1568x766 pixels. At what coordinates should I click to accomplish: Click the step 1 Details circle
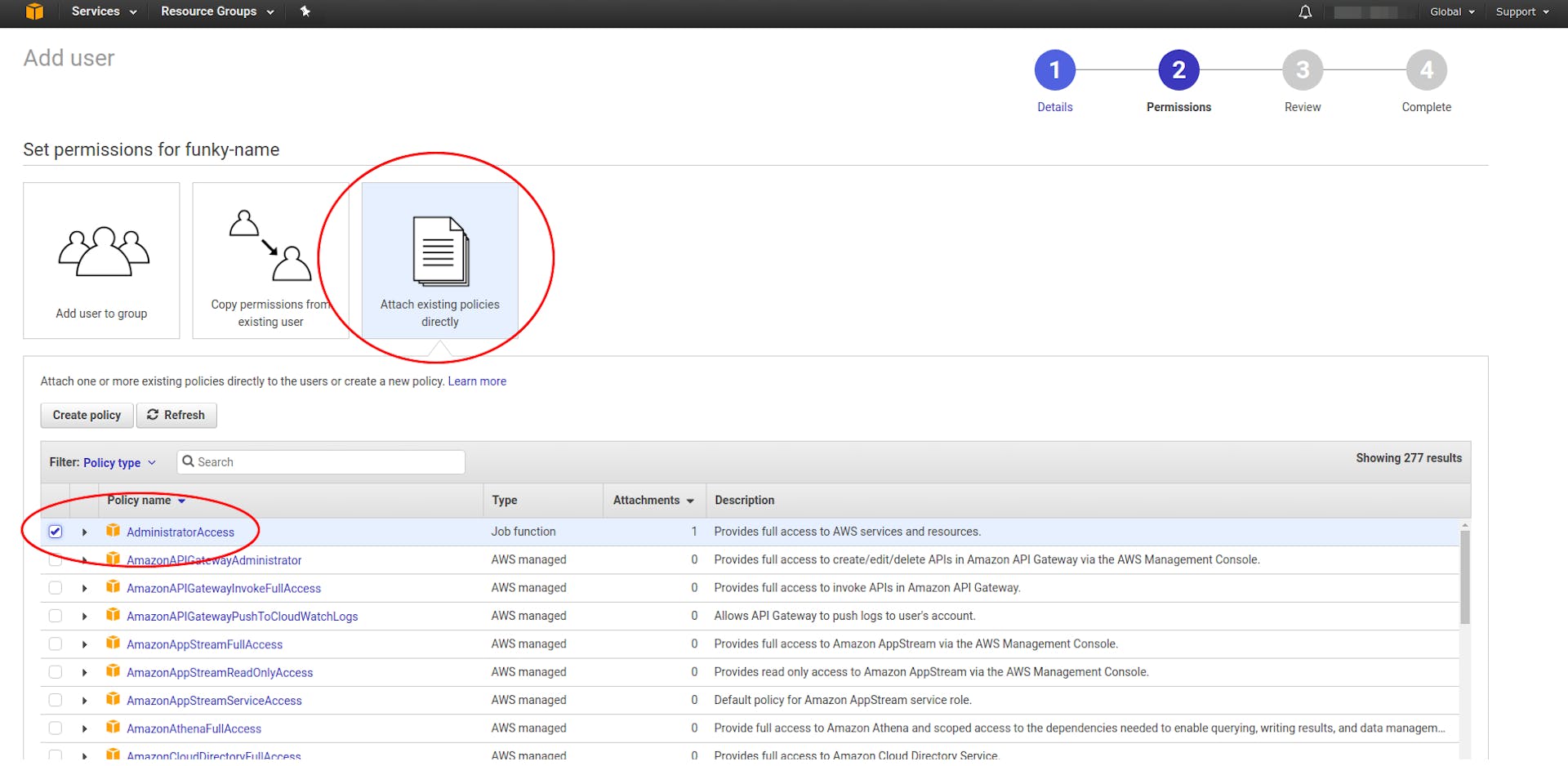click(1054, 71)
